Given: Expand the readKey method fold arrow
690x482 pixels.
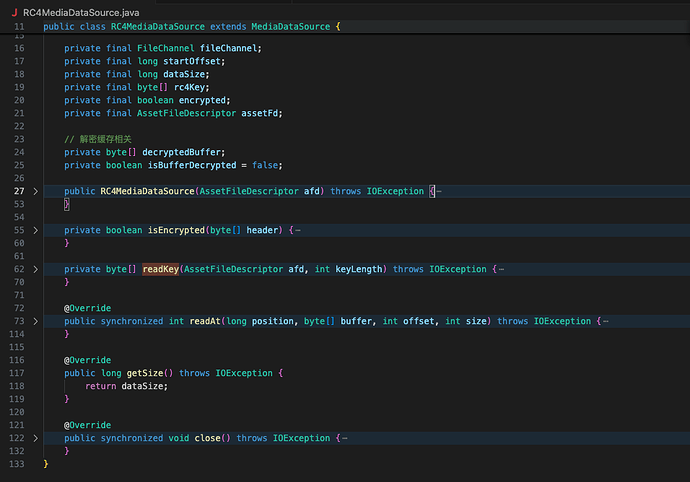Looking at the screenshot, I should pyautogui.click(x=36, y=269).
